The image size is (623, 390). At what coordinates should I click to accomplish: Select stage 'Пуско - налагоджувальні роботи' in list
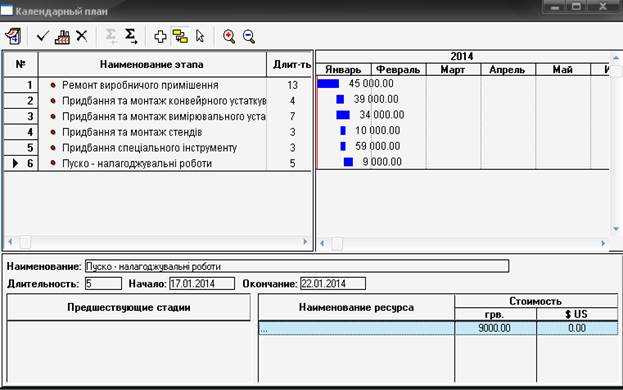[137, 163]
